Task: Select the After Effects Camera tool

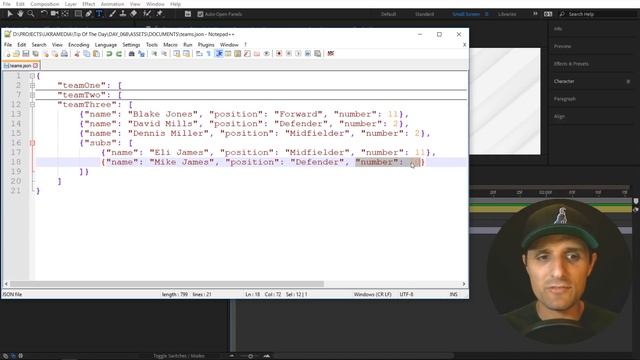Action: pos(54,14)
